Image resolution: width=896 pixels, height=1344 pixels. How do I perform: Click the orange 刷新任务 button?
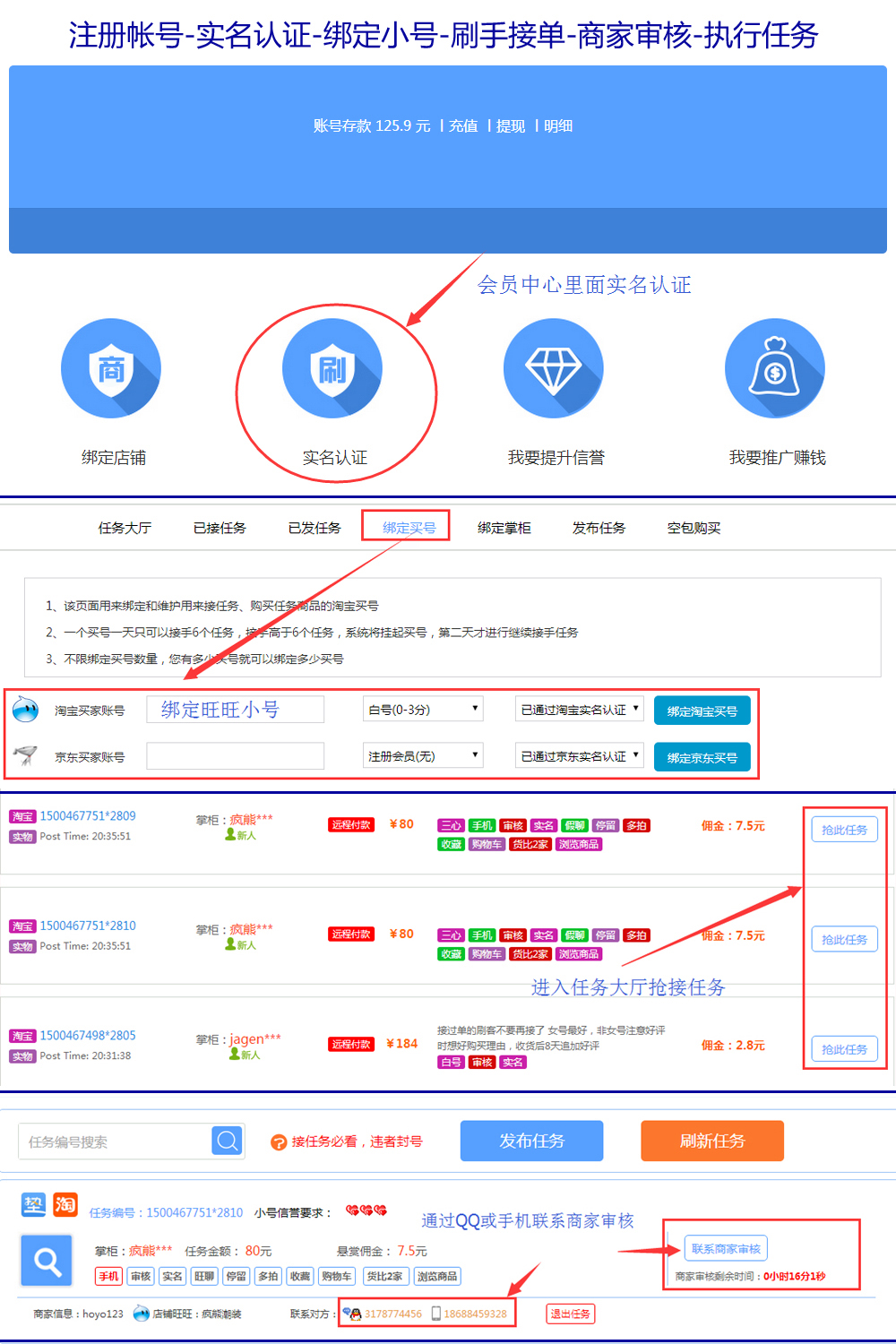(712, 1141)
